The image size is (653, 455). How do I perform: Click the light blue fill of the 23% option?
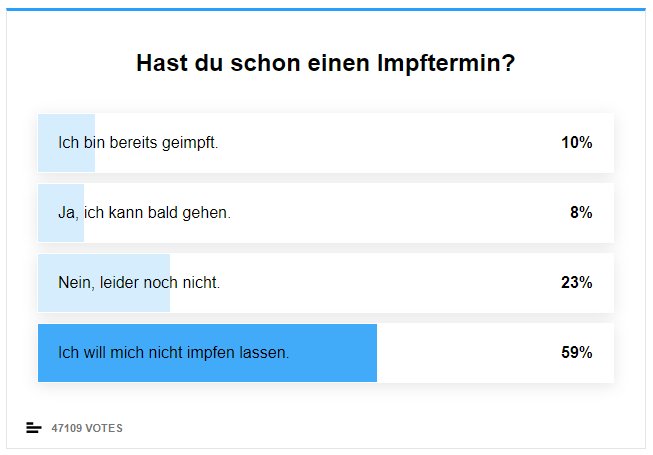(104, 283)
